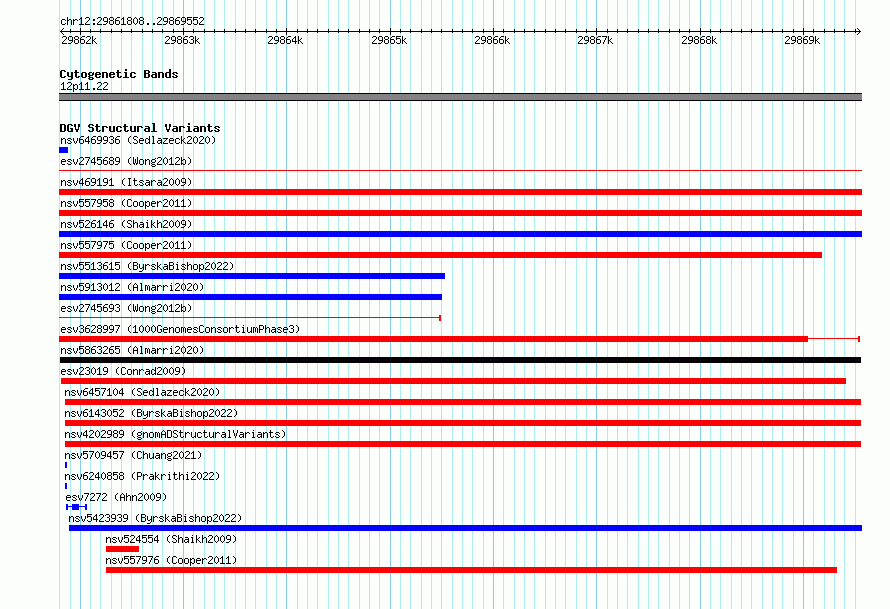Image resolution: width=890 pixels, height=609 pixels.
Task: Select the nsv469191 (Itsara2009) label
Action: click(x=126, y=182)
